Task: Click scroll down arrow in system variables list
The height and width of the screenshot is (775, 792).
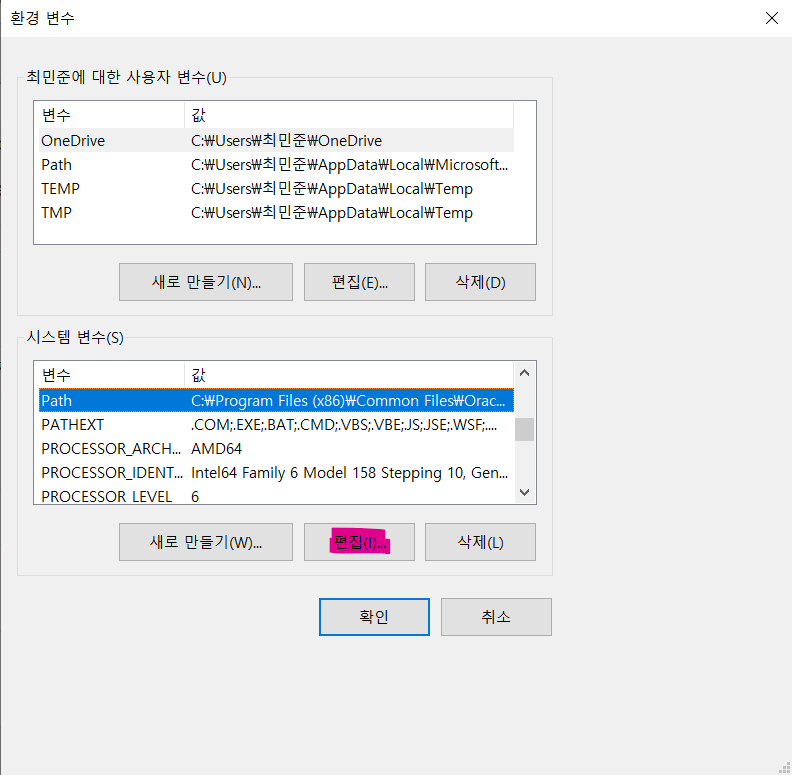Action: [x=524, y=492]
